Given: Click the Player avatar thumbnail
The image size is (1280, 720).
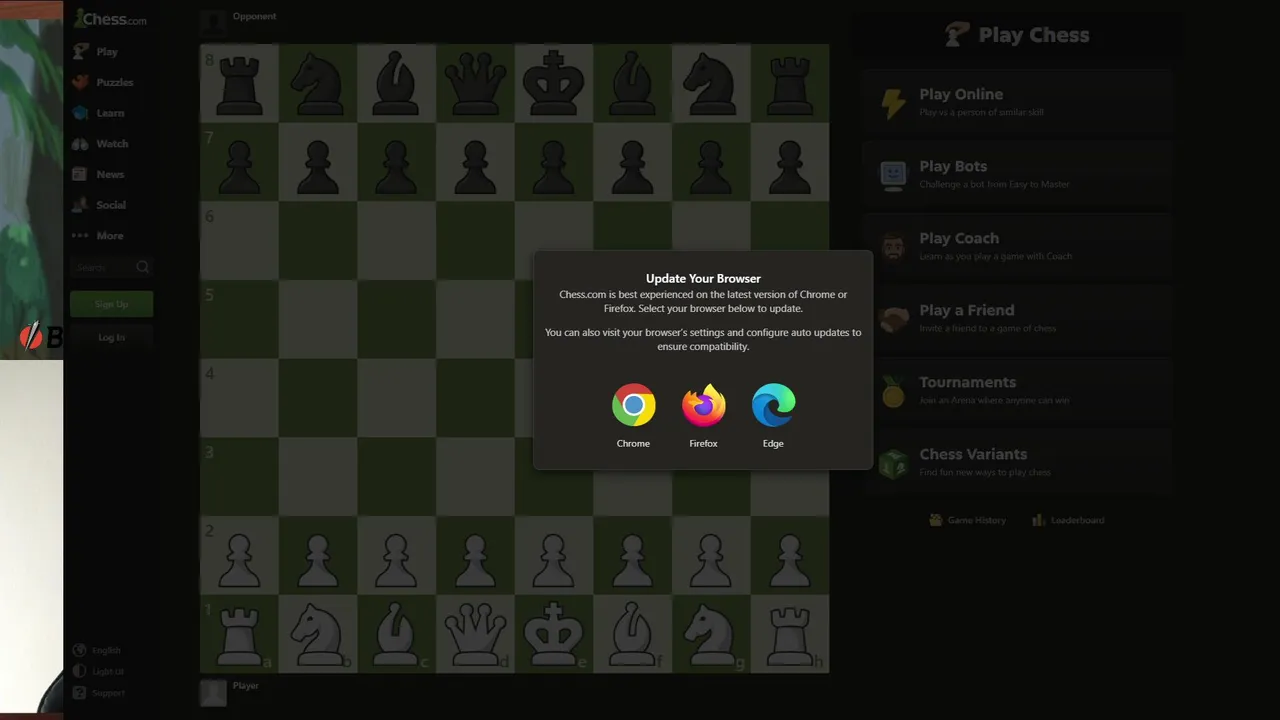Looking at the screenshot, I should [x=213, y=692].
